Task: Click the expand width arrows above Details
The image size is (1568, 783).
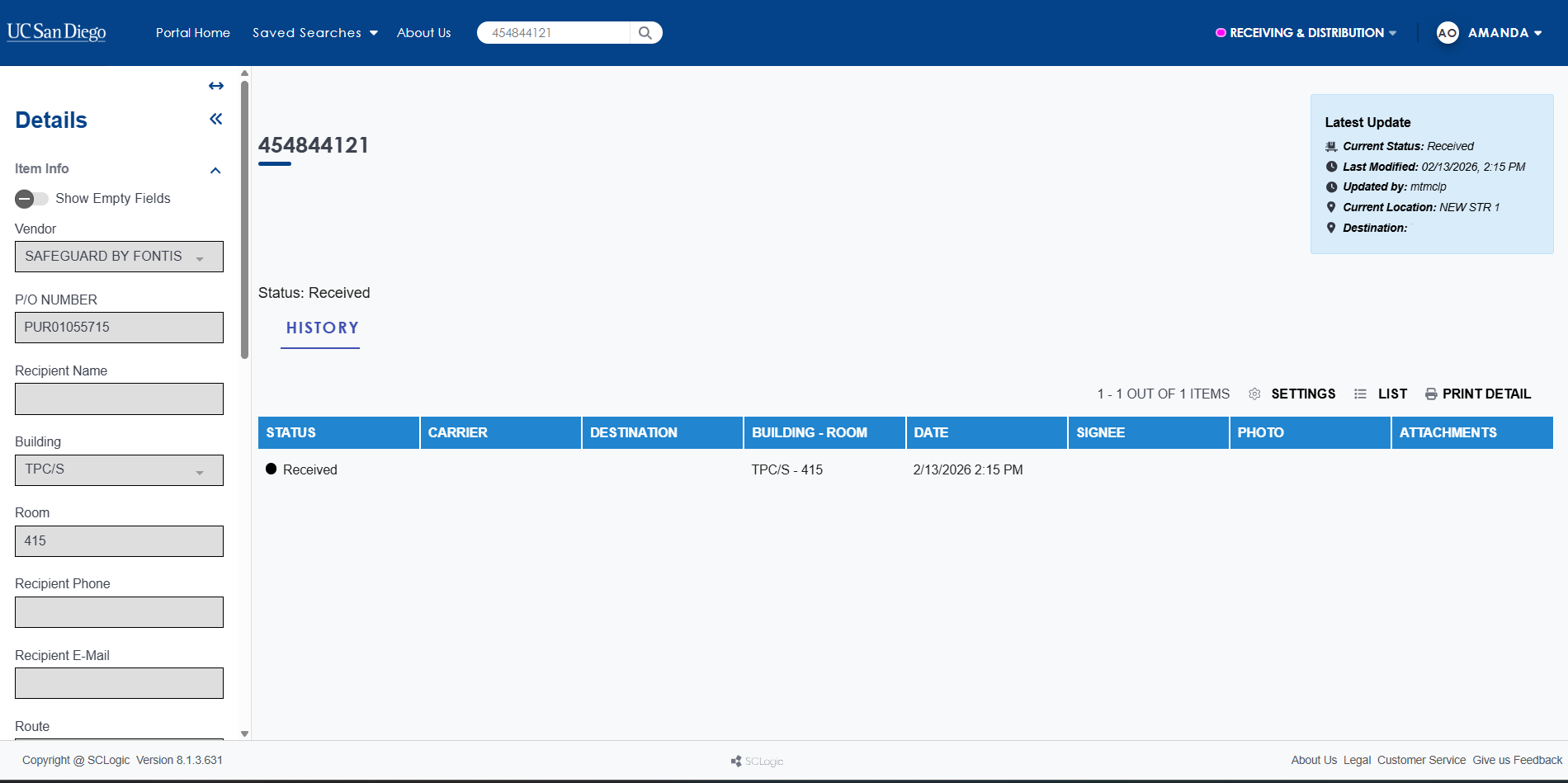Action: coord(215,85)
